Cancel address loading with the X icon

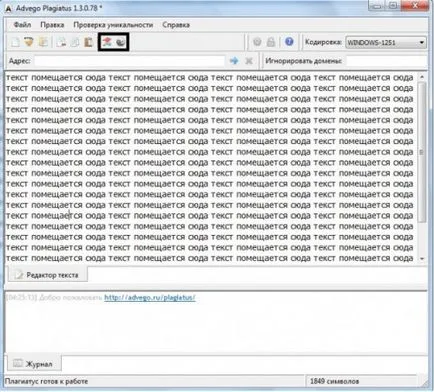pos(249,61)
